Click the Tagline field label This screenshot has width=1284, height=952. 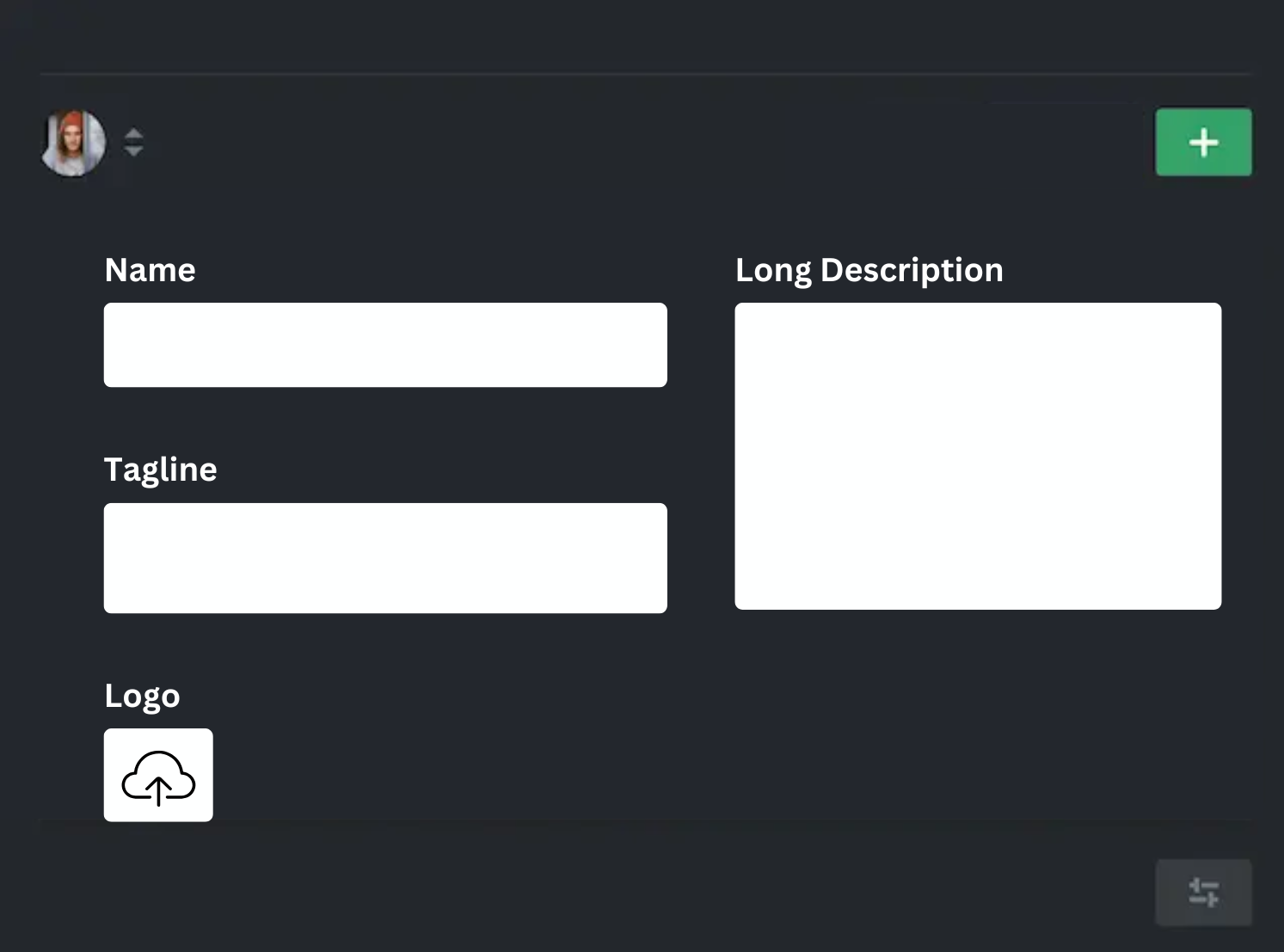click(x=160, y=470)
